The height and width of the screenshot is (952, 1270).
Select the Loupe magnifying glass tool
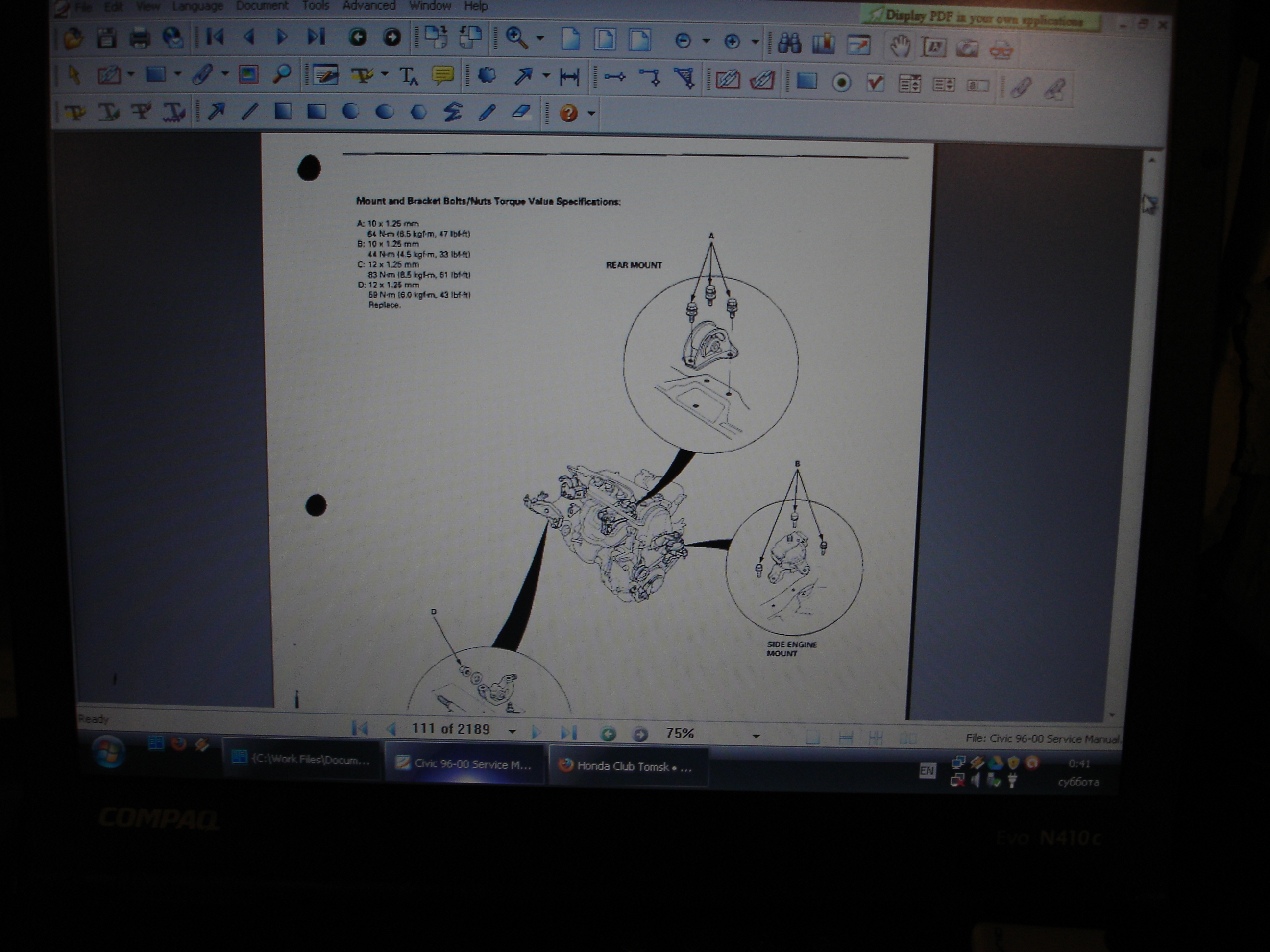tap(282, 74)
